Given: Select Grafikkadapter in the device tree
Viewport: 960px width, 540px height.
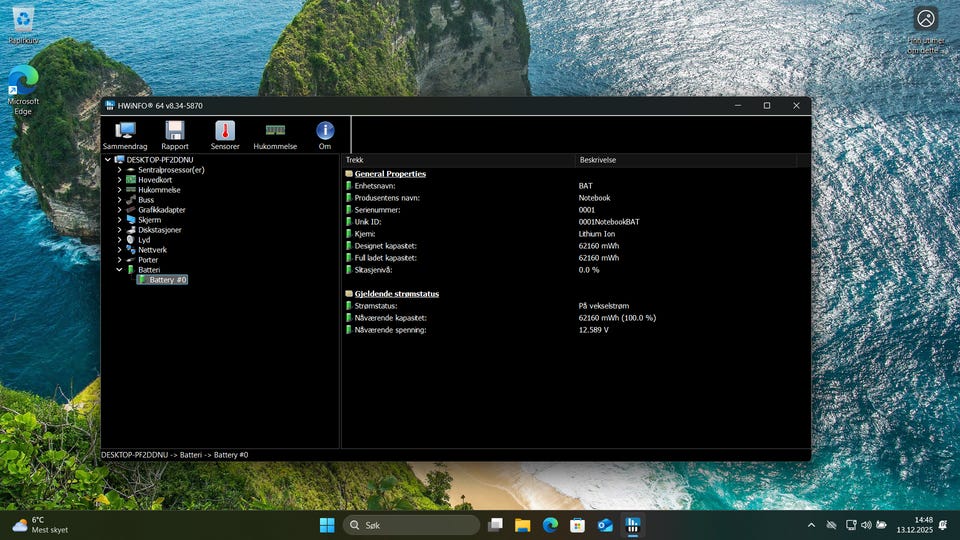Looking at the screenshot, I should click(x=161, y=210).
